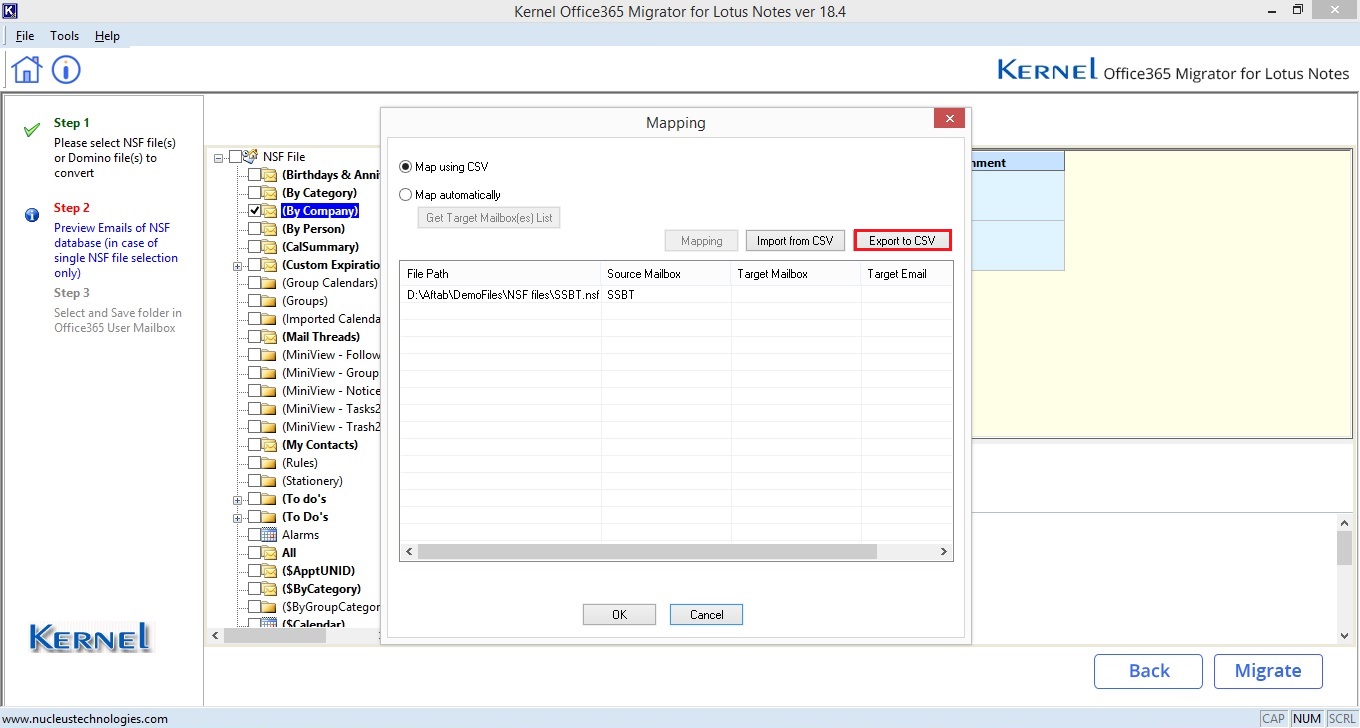Click the folder icon beside All
Image resolution: width=1360 pixels, height=728 pixels.
pyautogui.click(x=270, y=553)
